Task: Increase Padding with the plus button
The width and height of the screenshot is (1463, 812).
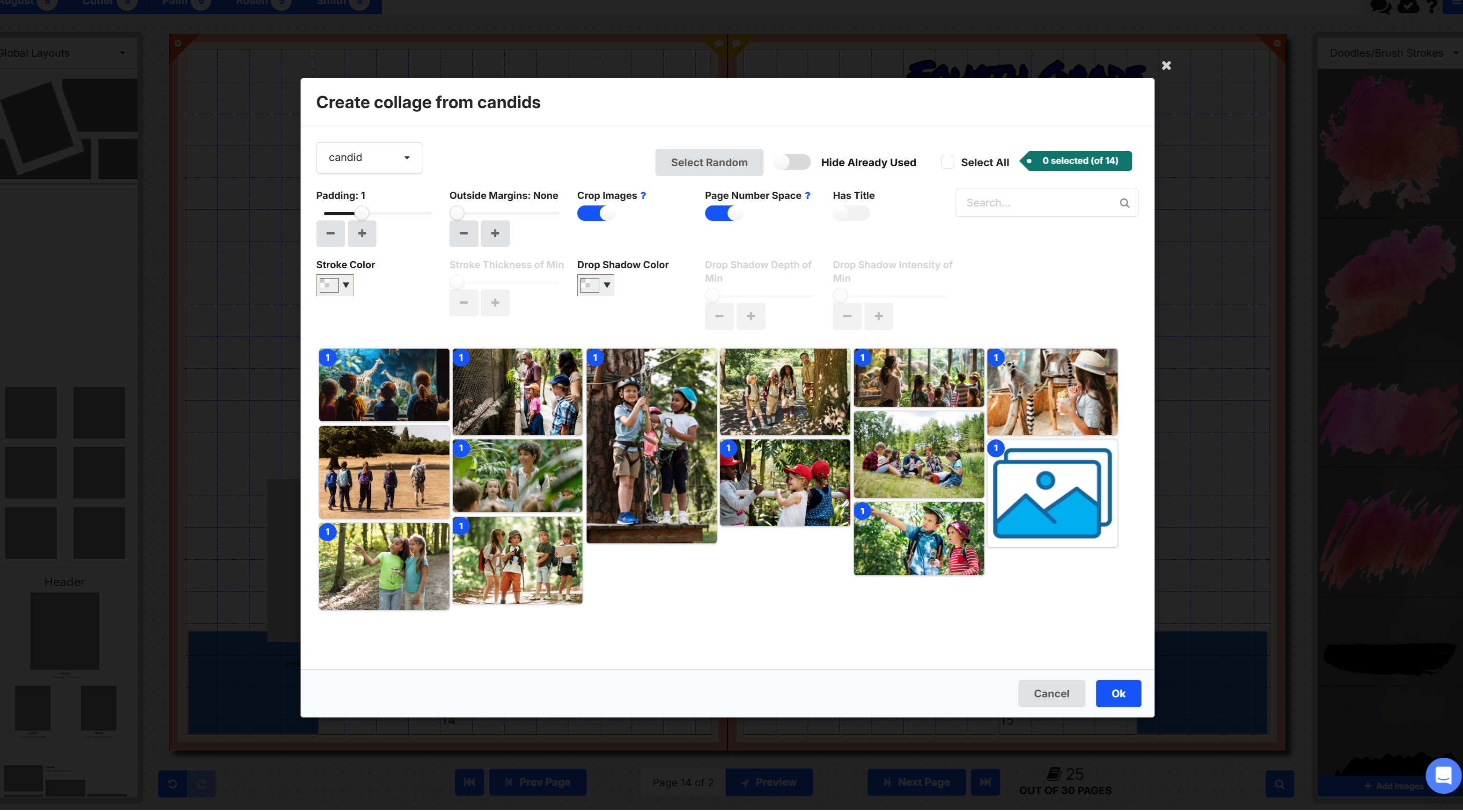Action: [362, 234]
